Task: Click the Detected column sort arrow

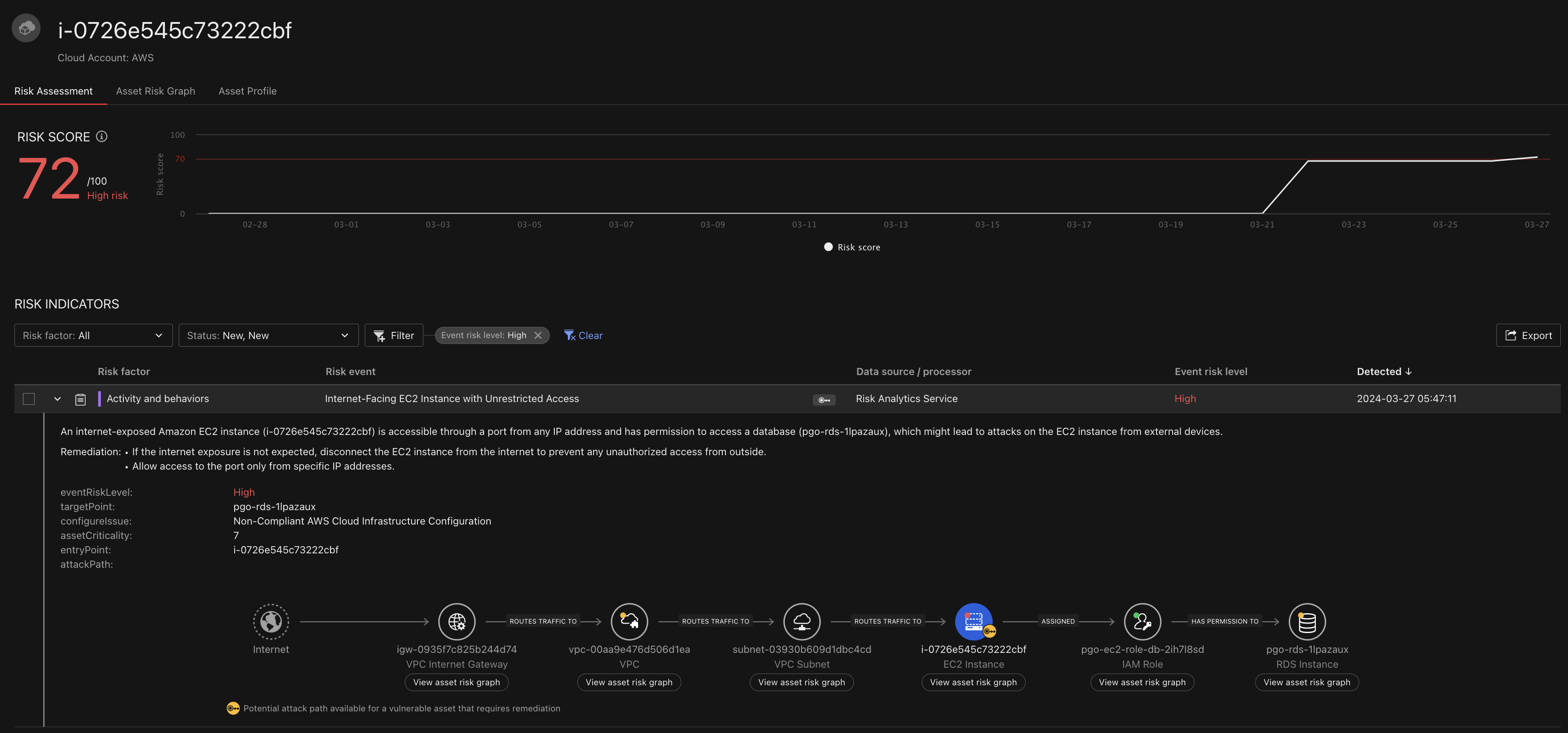Action: [x=1408, y=371]
